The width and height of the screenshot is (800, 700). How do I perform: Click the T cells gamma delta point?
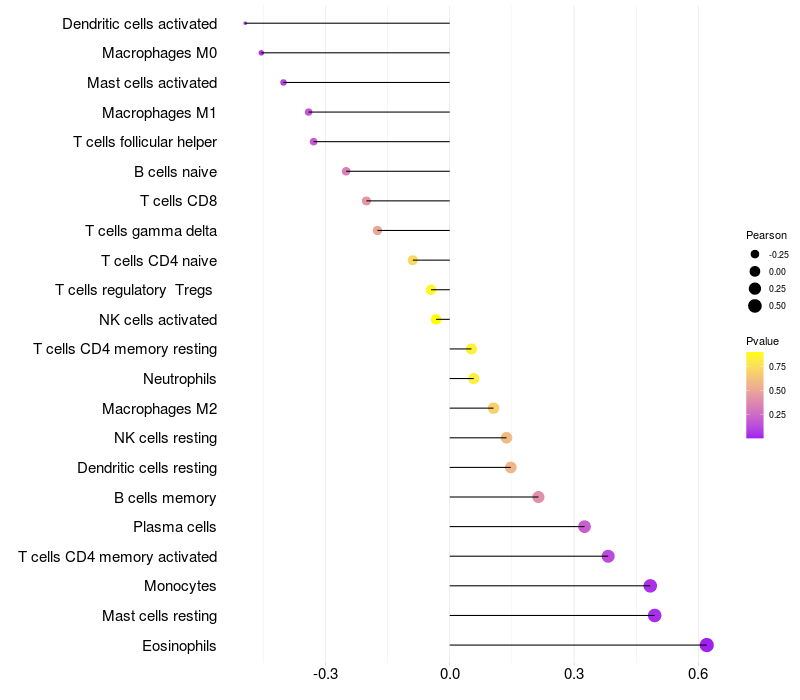point(377,231)
